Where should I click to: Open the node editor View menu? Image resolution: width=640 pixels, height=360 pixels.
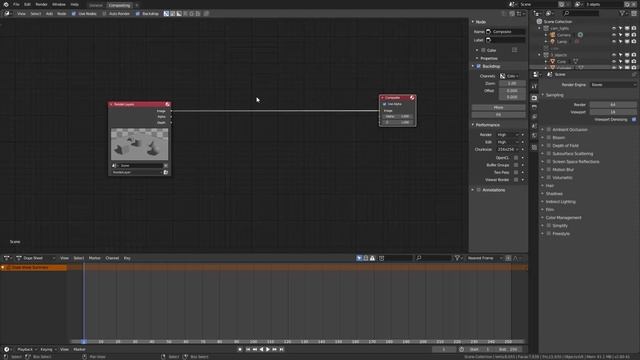[x=21, y=13]
